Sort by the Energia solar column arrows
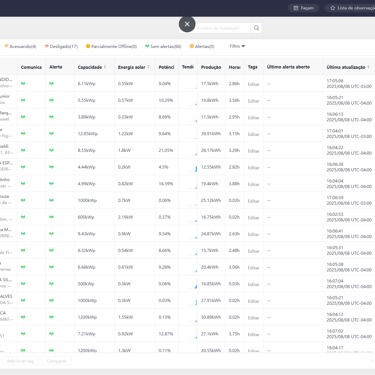375x375 pixels. point(148,67)
